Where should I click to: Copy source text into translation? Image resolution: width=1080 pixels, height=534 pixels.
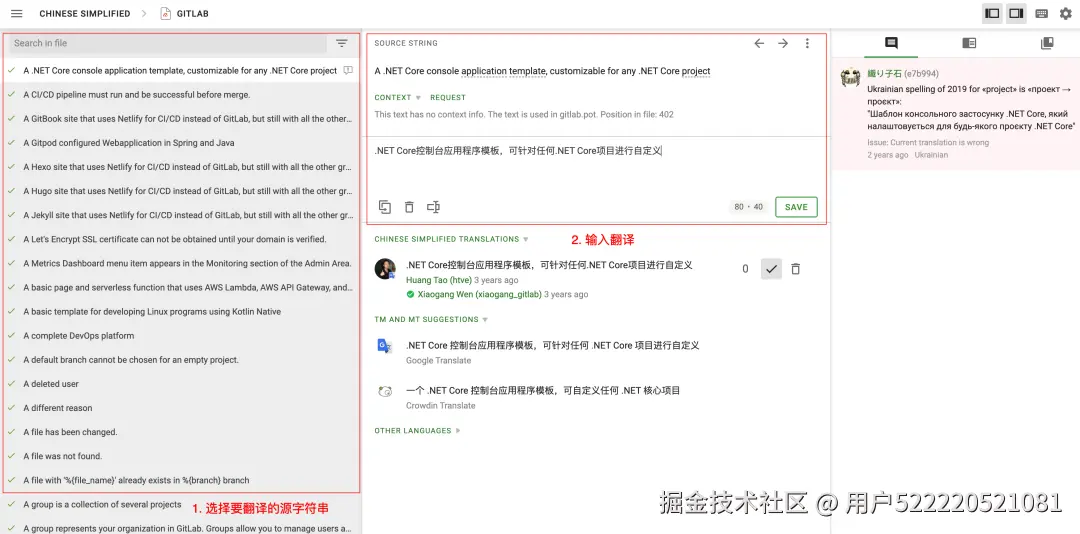385,207
